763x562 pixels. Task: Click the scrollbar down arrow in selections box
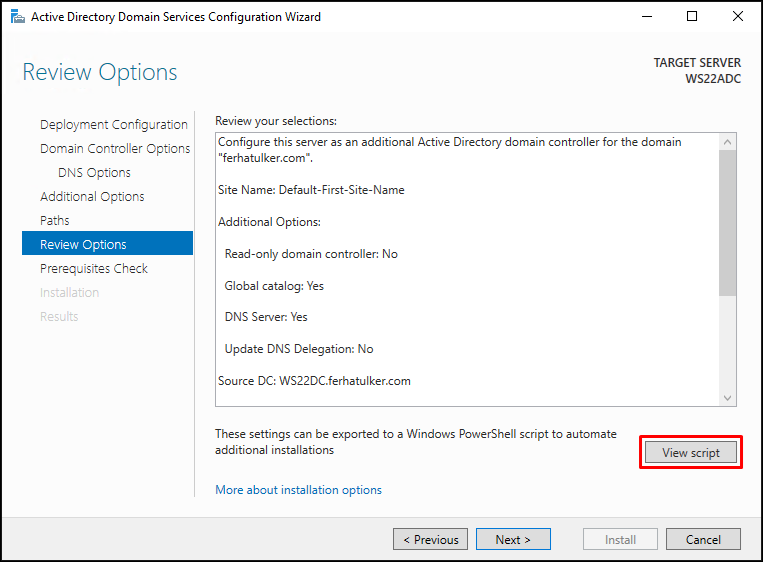(x=727, y=398)
